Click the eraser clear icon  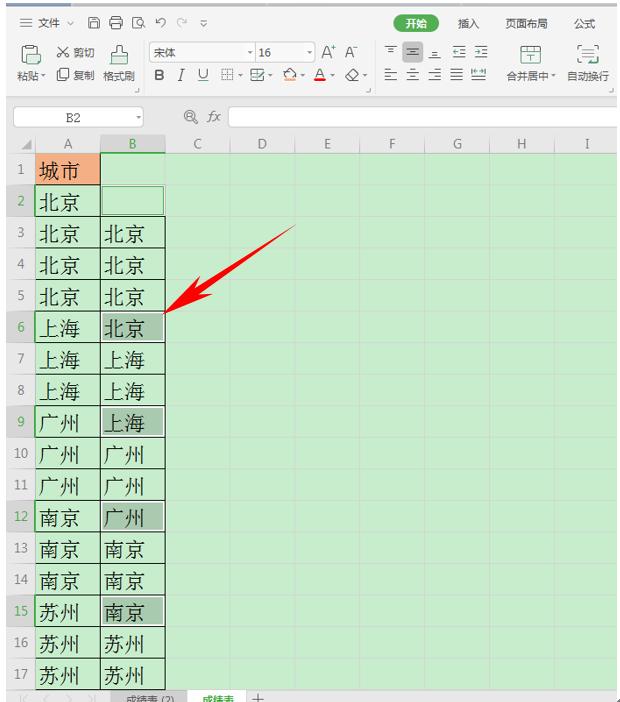352,75
